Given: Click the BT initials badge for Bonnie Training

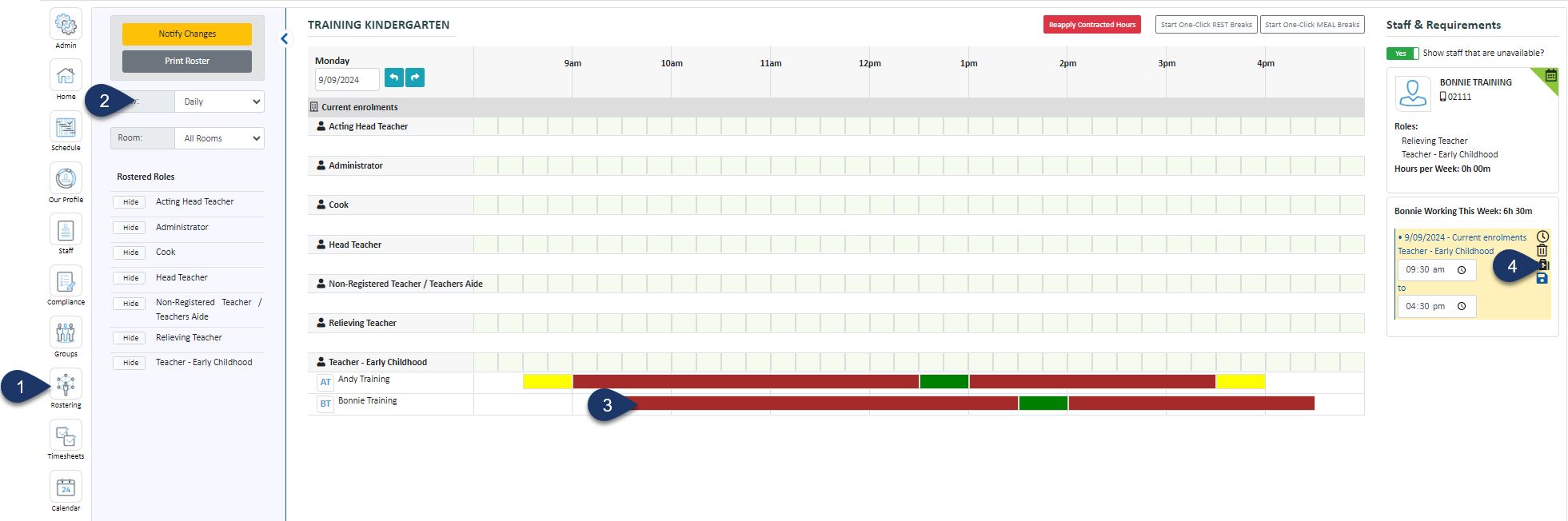Looking at the screenshot, I should (x=325, y=404).
